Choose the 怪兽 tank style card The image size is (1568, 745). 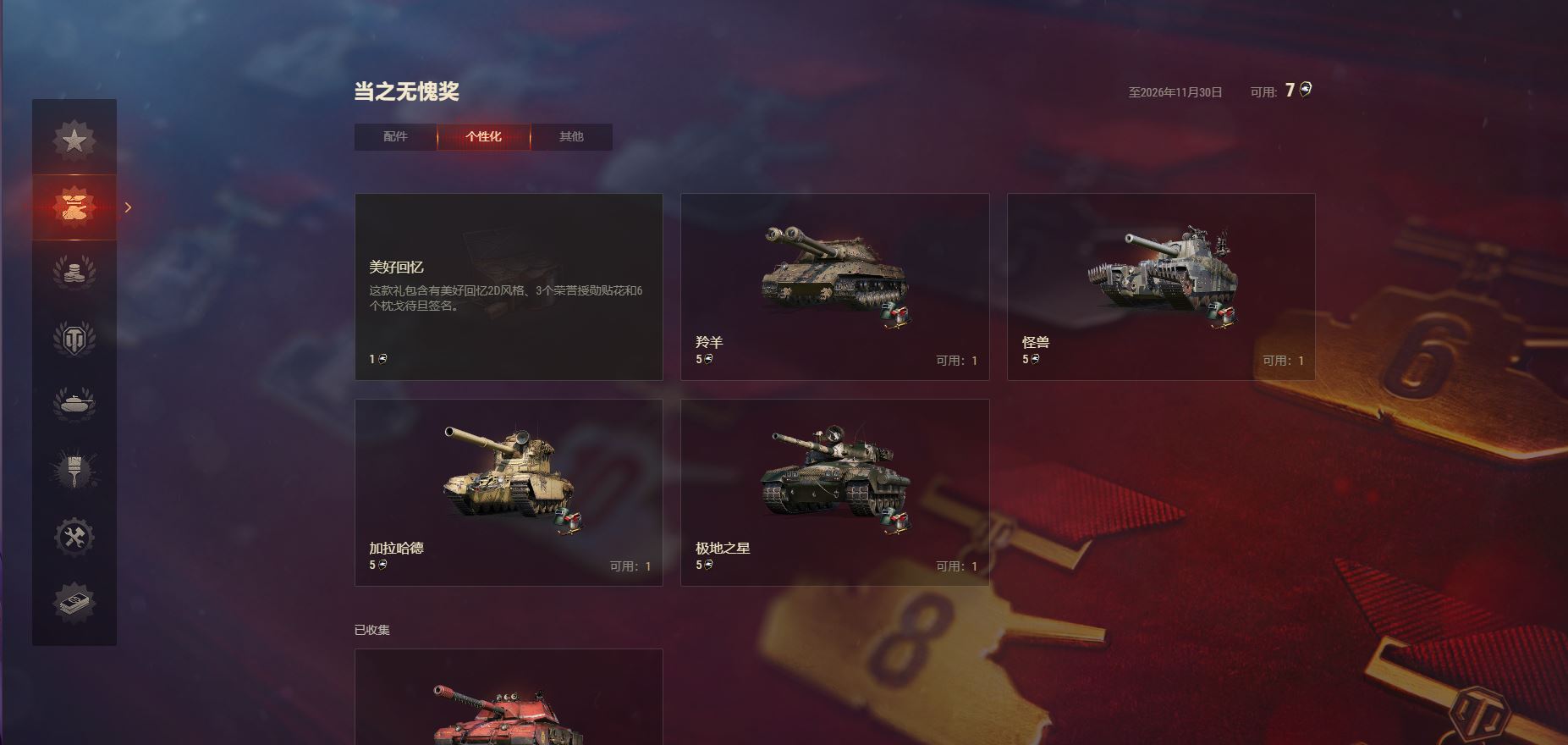click(1161, 287)
